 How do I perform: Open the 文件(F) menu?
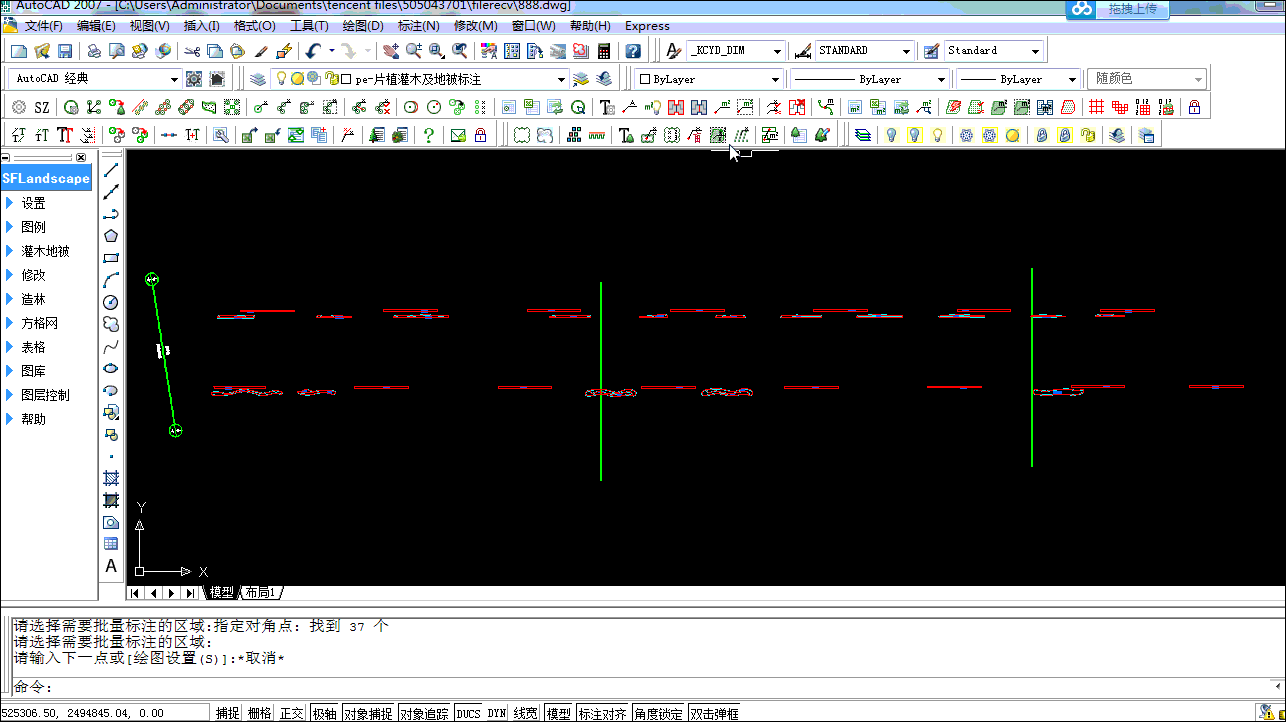(x=43, y=26)
